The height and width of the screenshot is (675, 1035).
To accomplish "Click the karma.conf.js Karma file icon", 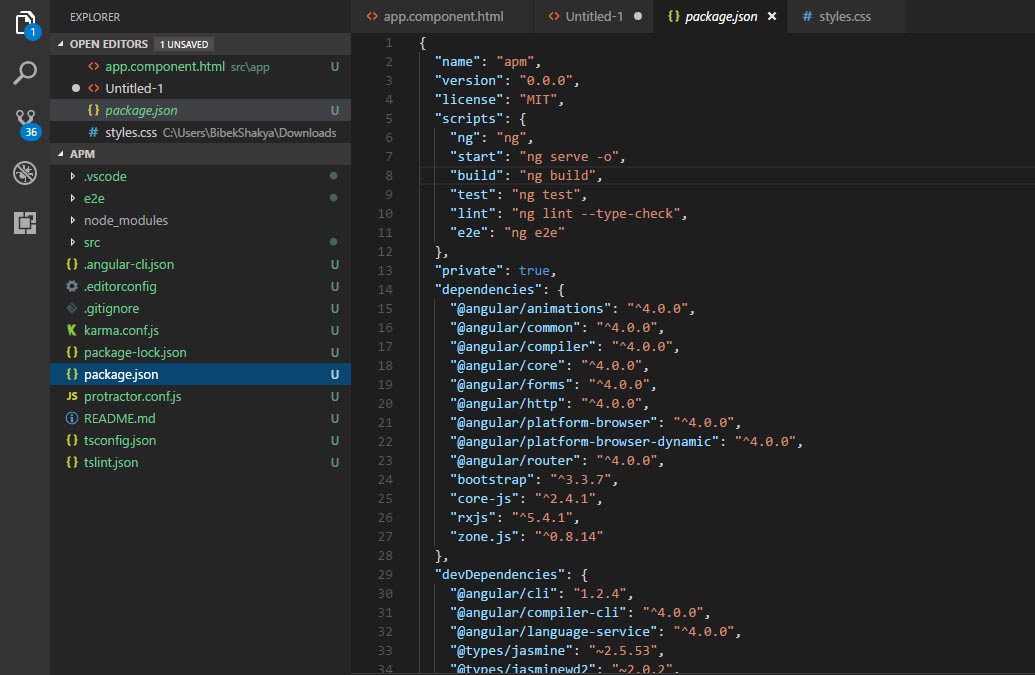I will pos(72,330).
